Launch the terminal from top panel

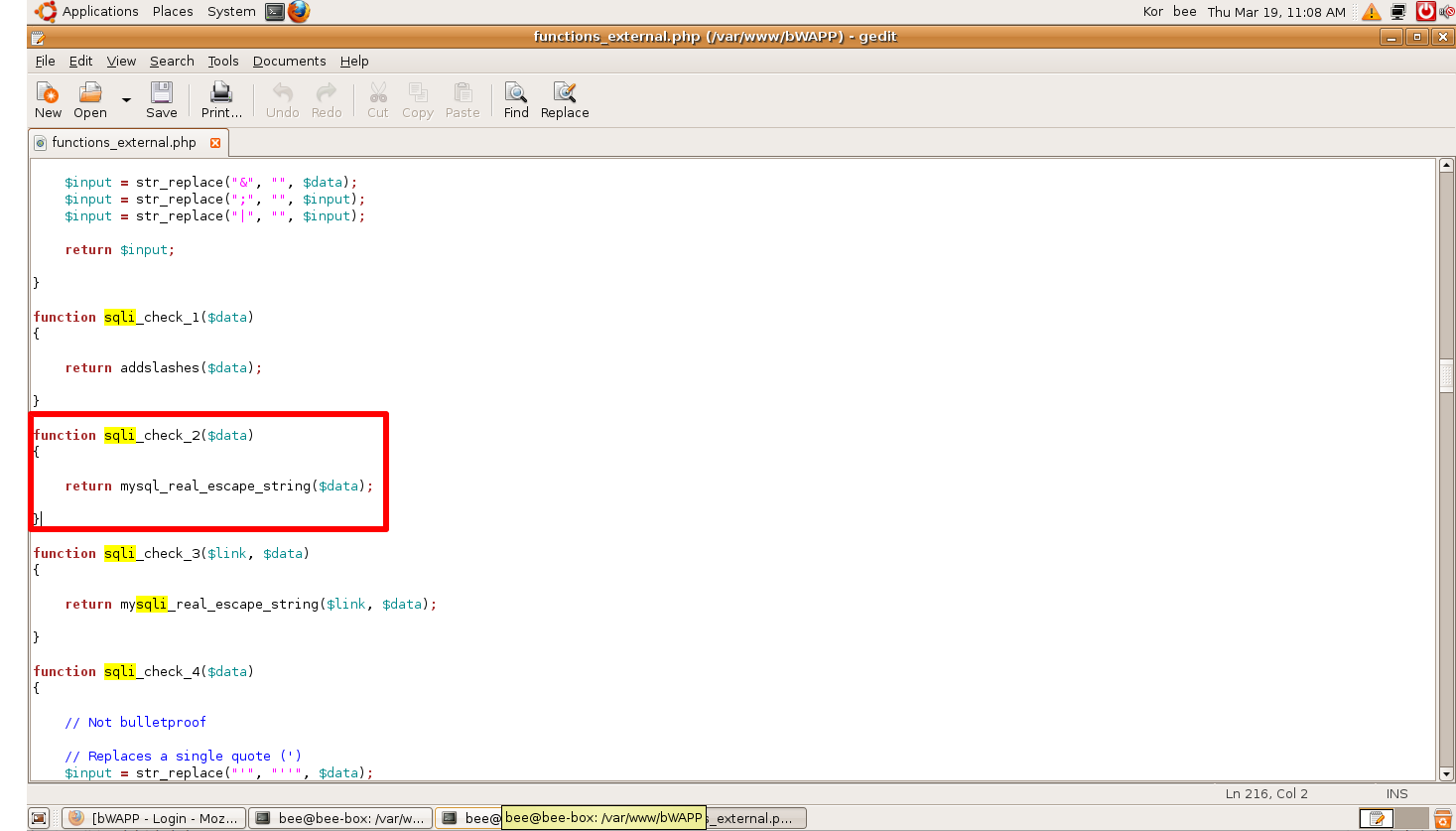point(275,12)
